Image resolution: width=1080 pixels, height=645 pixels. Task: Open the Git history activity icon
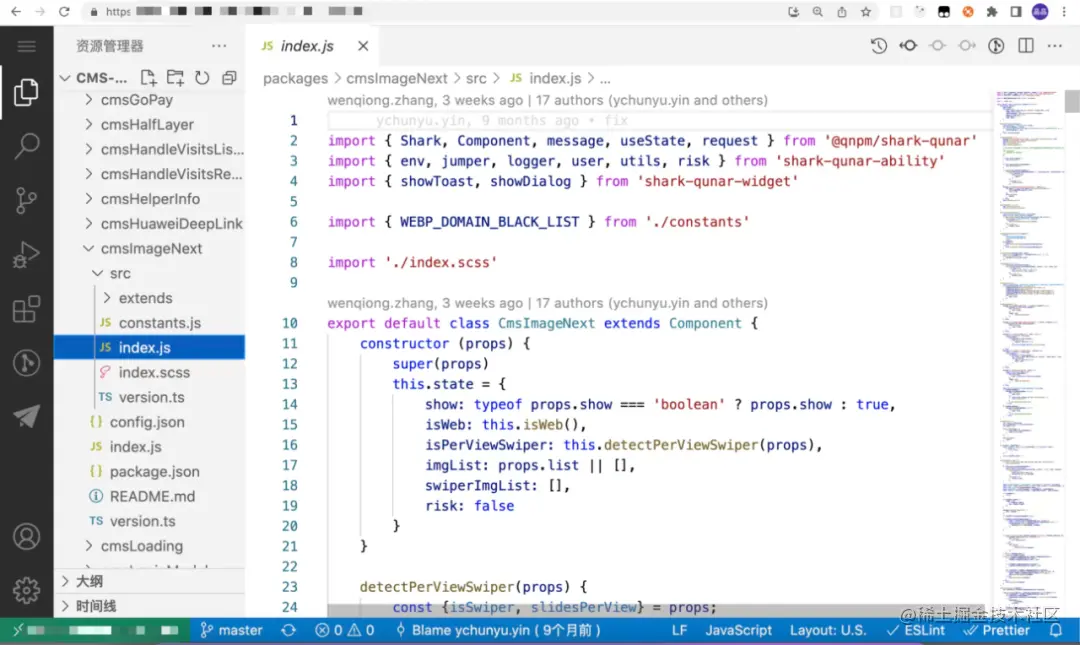26,362
